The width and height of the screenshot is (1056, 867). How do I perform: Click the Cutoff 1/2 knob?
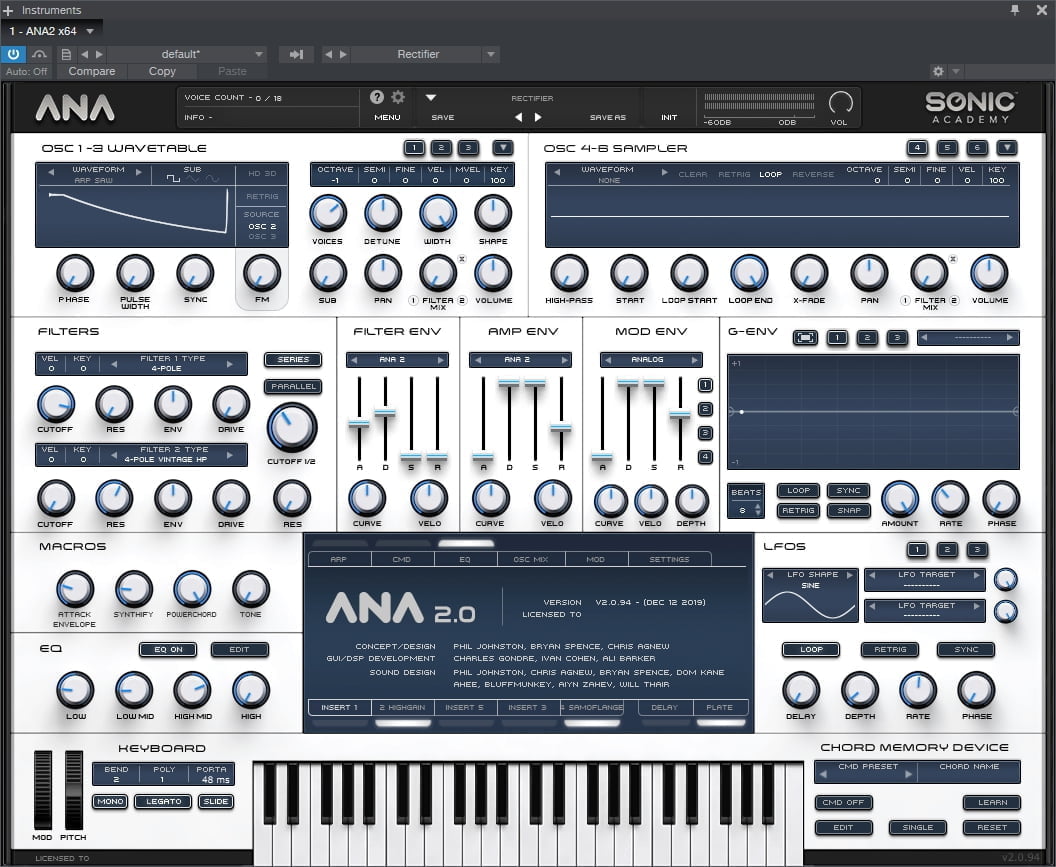coord(292,428)
